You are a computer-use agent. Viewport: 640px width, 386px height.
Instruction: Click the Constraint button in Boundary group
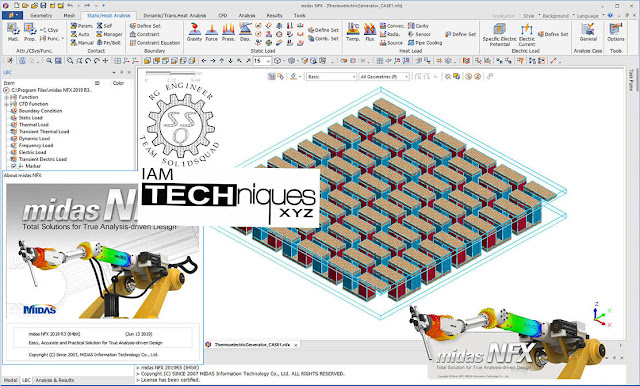[145, 34]
